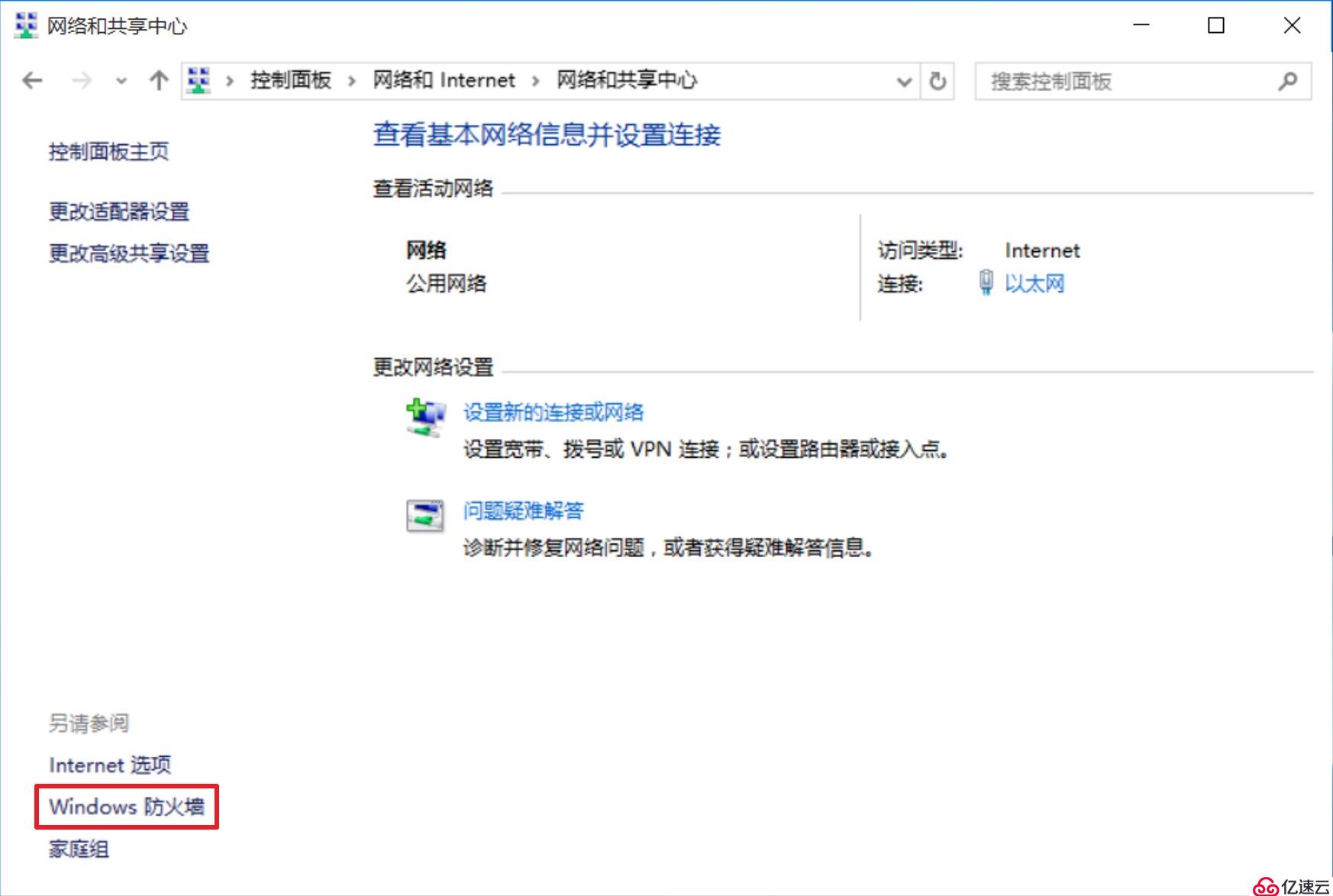Expand chevron after 控制面板 breadcrumb
The height and width of the screenshot is (896, 1333).
click(351, 81)
